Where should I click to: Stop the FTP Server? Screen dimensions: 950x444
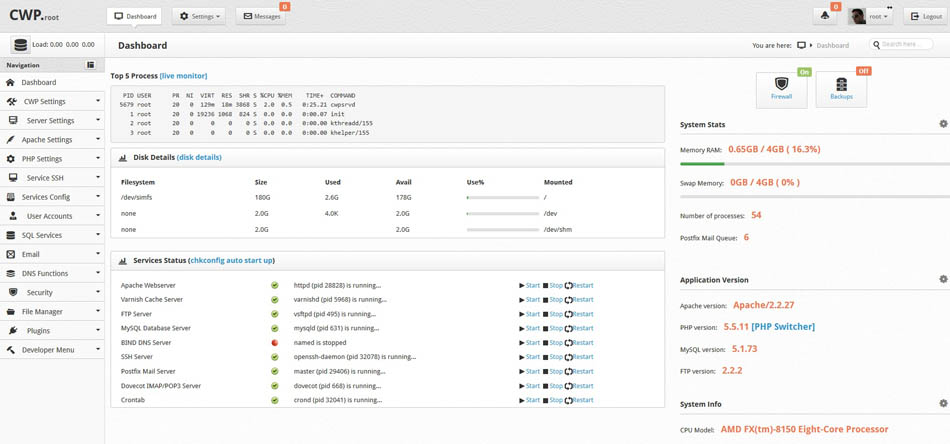coord(553,314)
